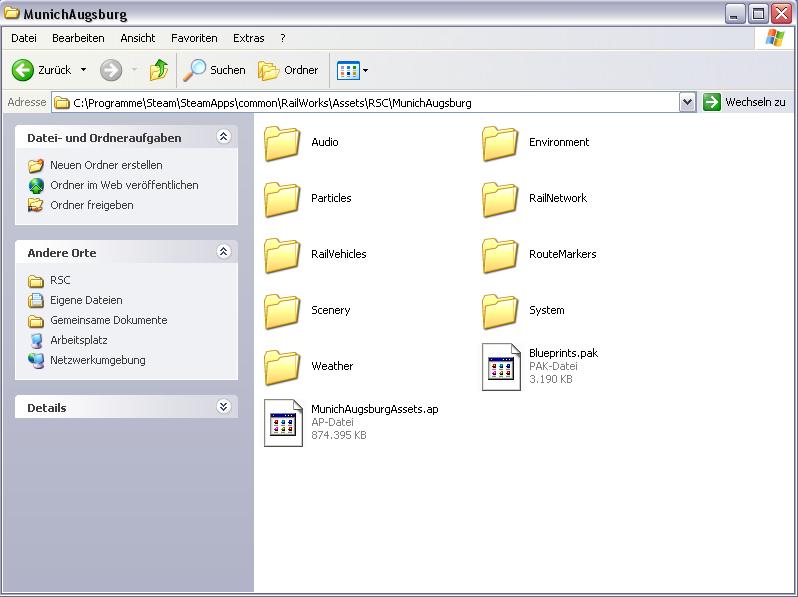
Task: Click the up one folder level icon
Action: (x=159, y=70)
